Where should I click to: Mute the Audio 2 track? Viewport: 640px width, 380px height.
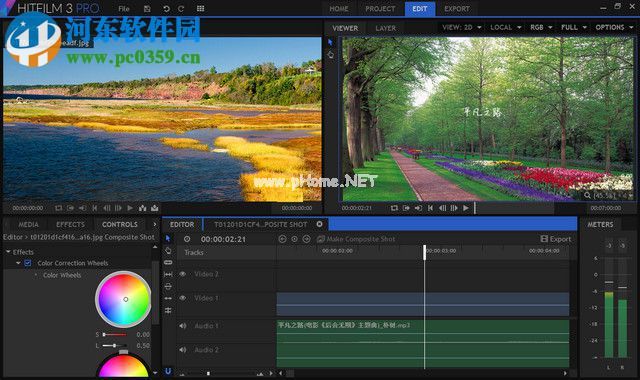(x=183, y=350)
